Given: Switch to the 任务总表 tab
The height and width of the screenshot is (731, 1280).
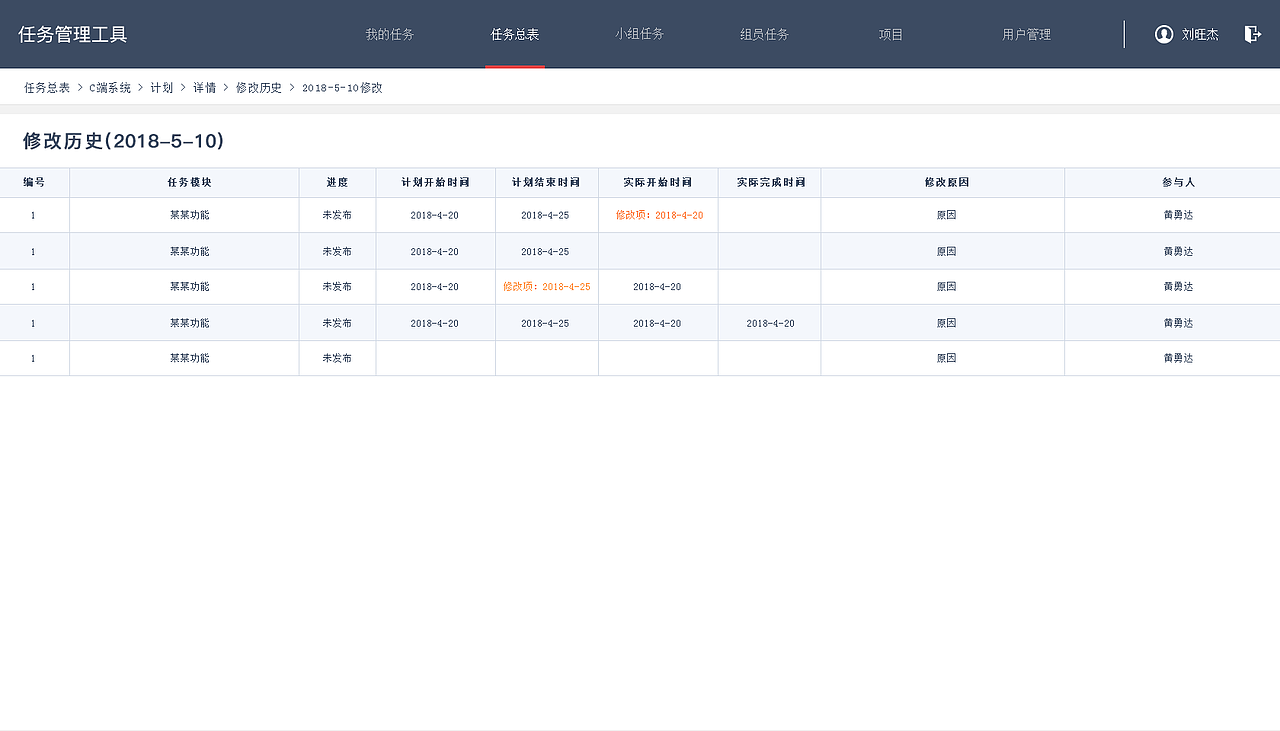Looking at the screenshot, I should click(515, 33).
